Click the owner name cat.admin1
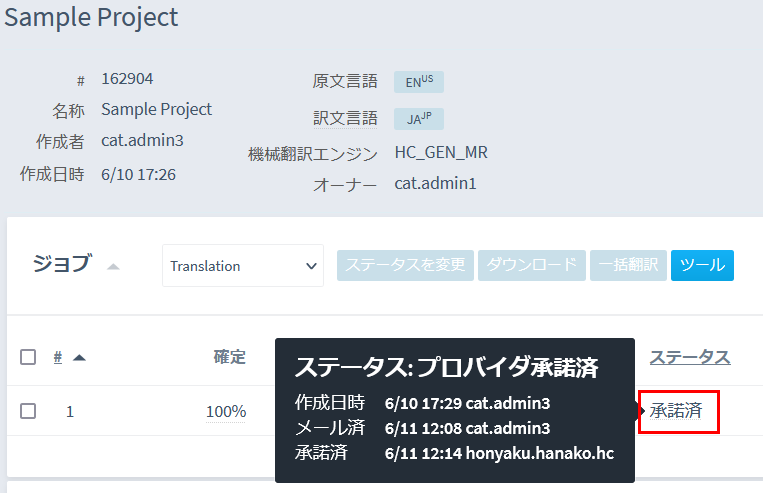763x493 pixels. 435,183
